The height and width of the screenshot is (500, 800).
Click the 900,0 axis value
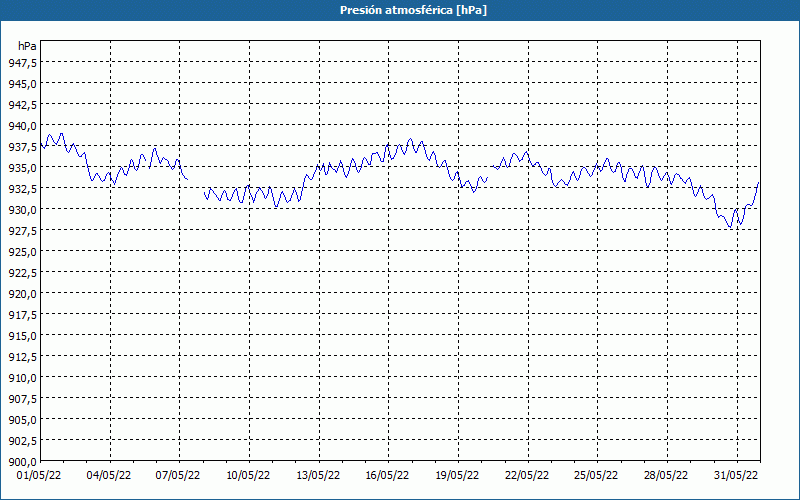pyautogui.click(x=22, y=462)
